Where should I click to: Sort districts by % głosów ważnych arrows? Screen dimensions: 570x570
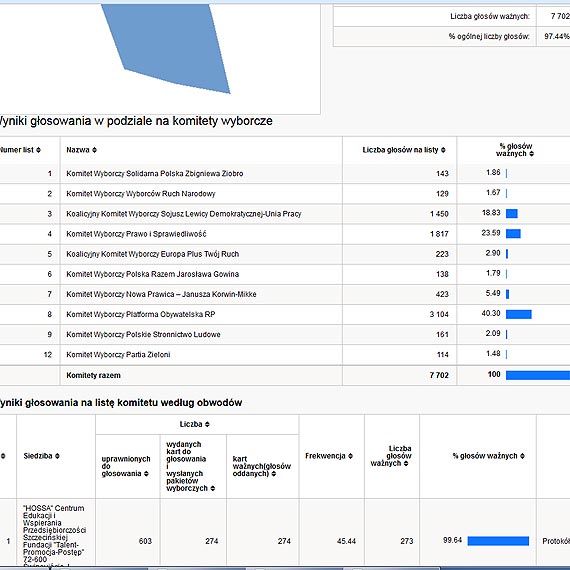(522, 456)
